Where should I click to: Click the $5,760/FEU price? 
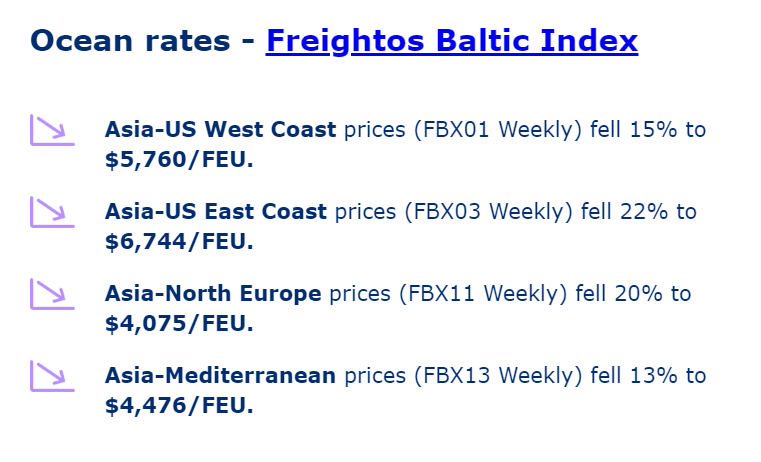[179, 160]
